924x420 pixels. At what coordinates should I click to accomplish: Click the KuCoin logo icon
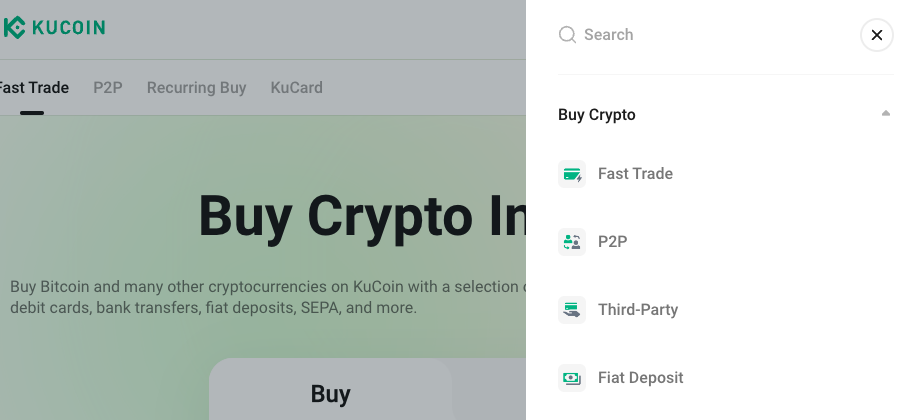[14, 28]
